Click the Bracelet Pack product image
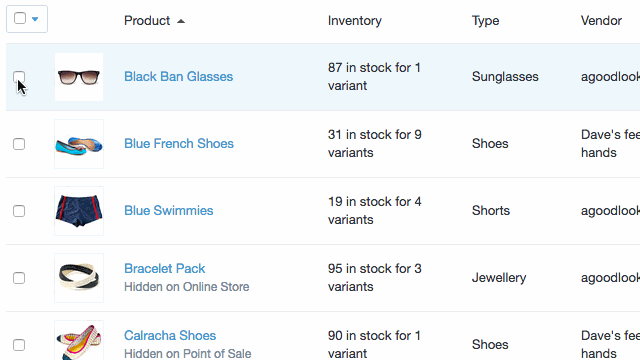The image size is (640, 360). (x=79, y=278)
